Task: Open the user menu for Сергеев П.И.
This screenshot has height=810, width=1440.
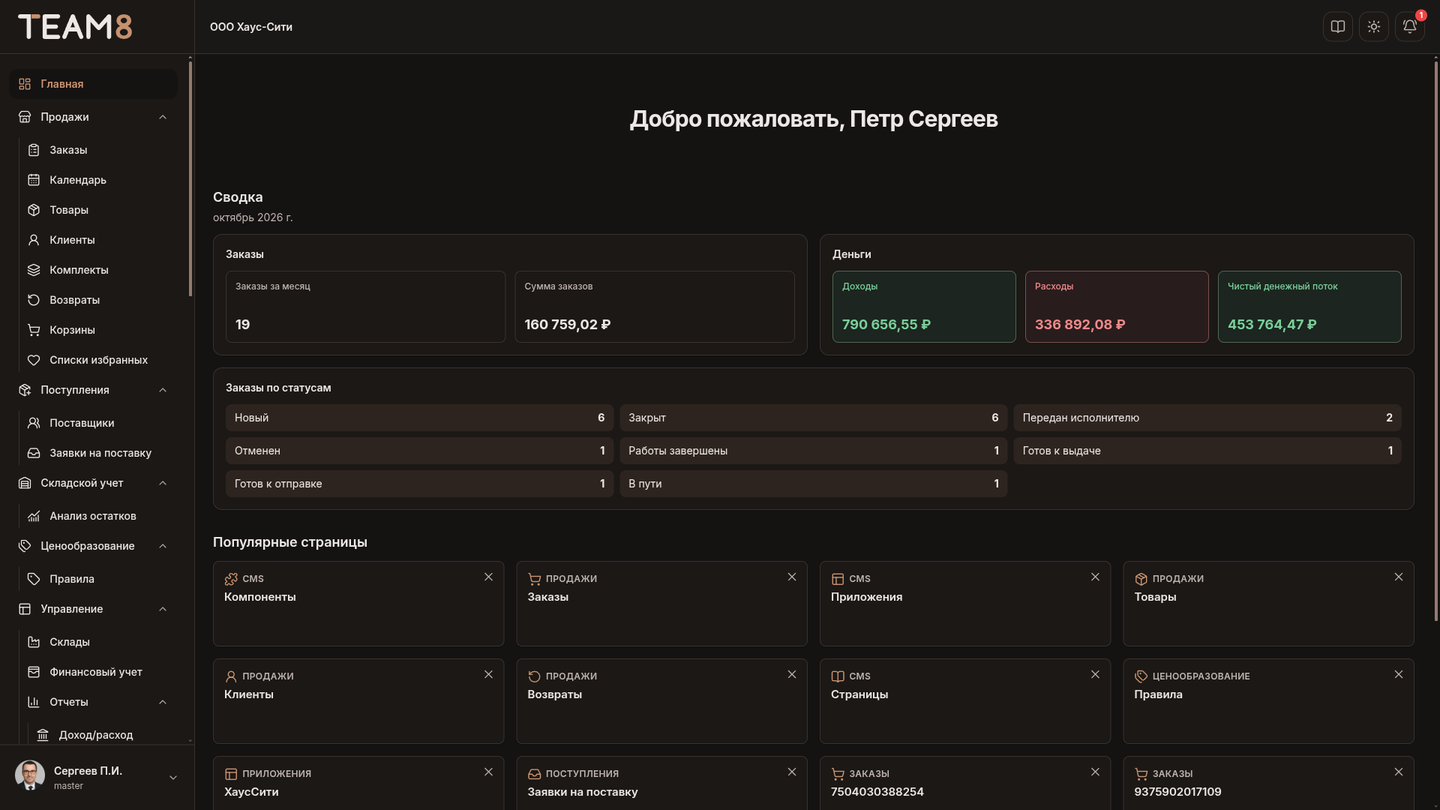Action: pos(97,777)
